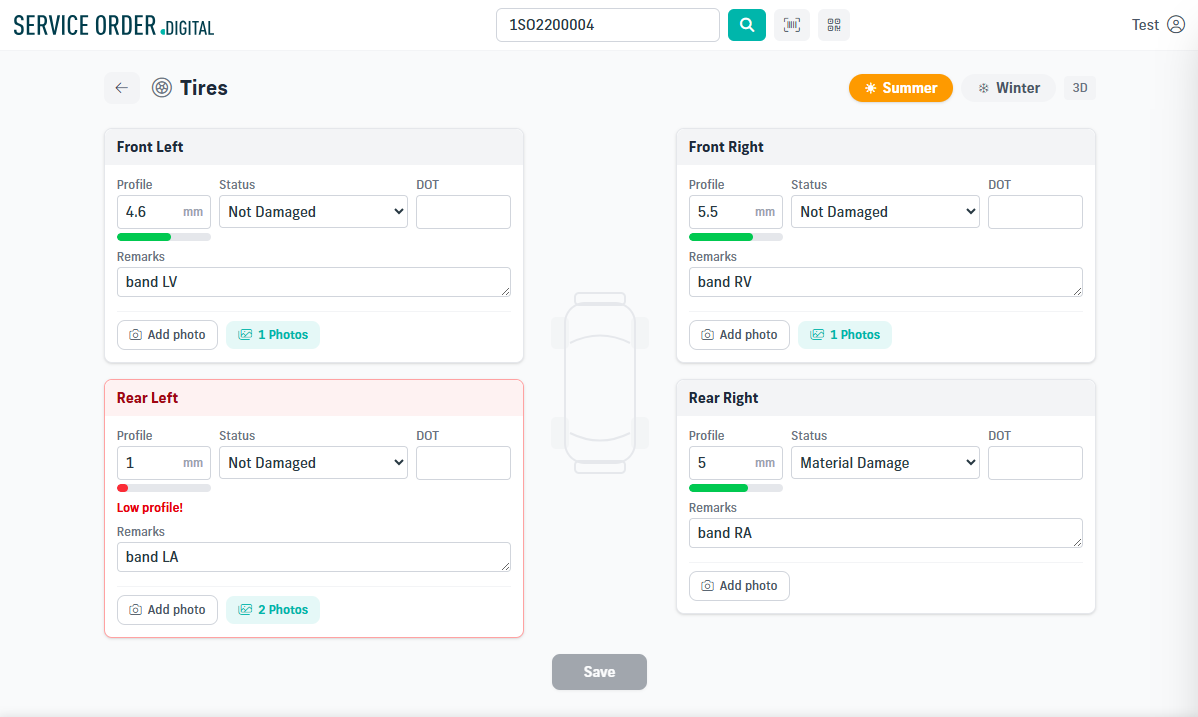This screenshot has width=1198, height=717.
Task: Click the Front Right DOT field
Action: tap(1035, 212)
